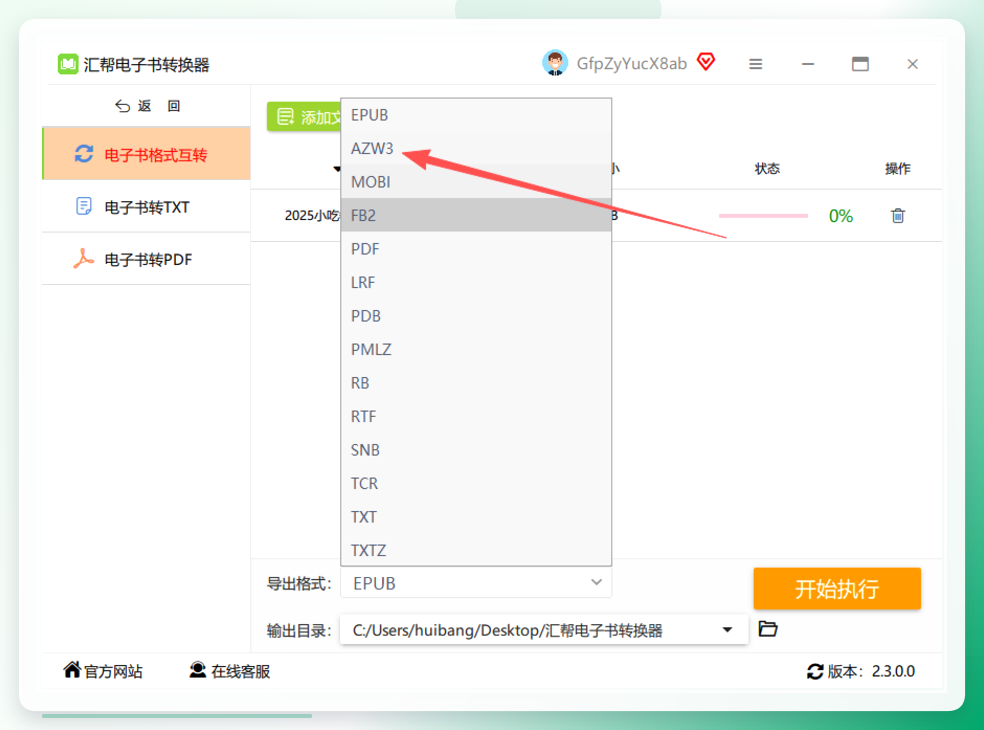The height and width of the screenshot is (730, 984).
Task: Click the app logo icon in title bar
Action: (68, 64)
